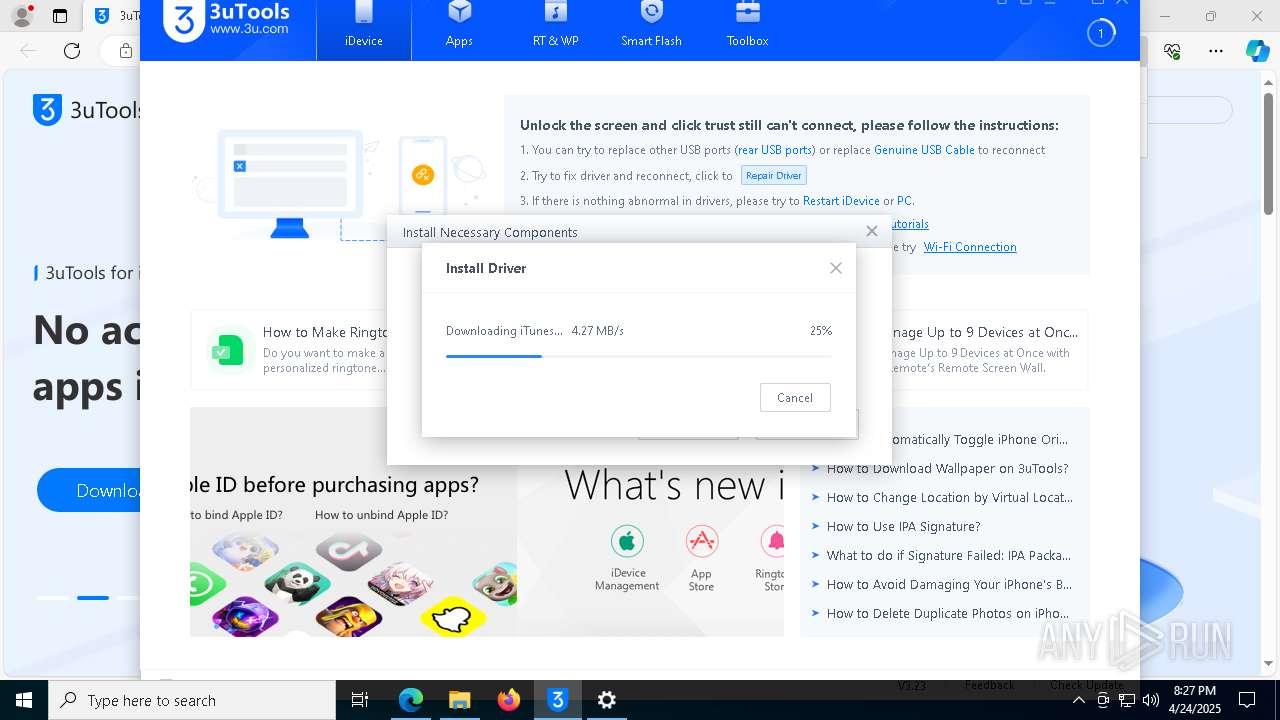Show hidden tray icons chevron

[x=1079, y=700]
